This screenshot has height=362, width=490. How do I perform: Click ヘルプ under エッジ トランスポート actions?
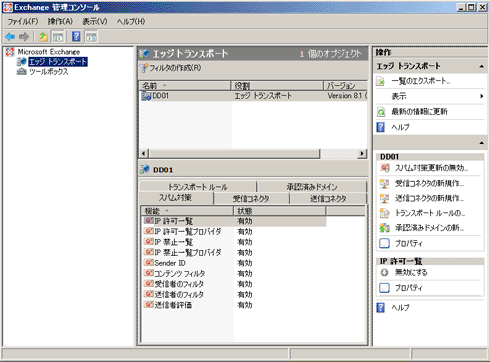pyautogui.click(x=400, y=127)
